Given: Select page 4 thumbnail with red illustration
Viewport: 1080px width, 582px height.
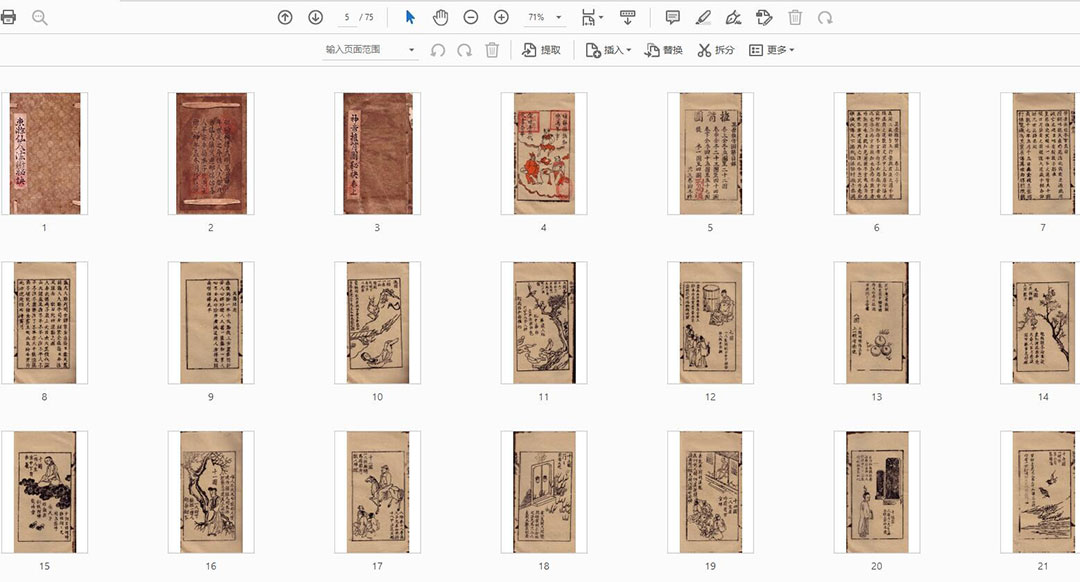Looking at the screenshot, I should pos(543,153).
